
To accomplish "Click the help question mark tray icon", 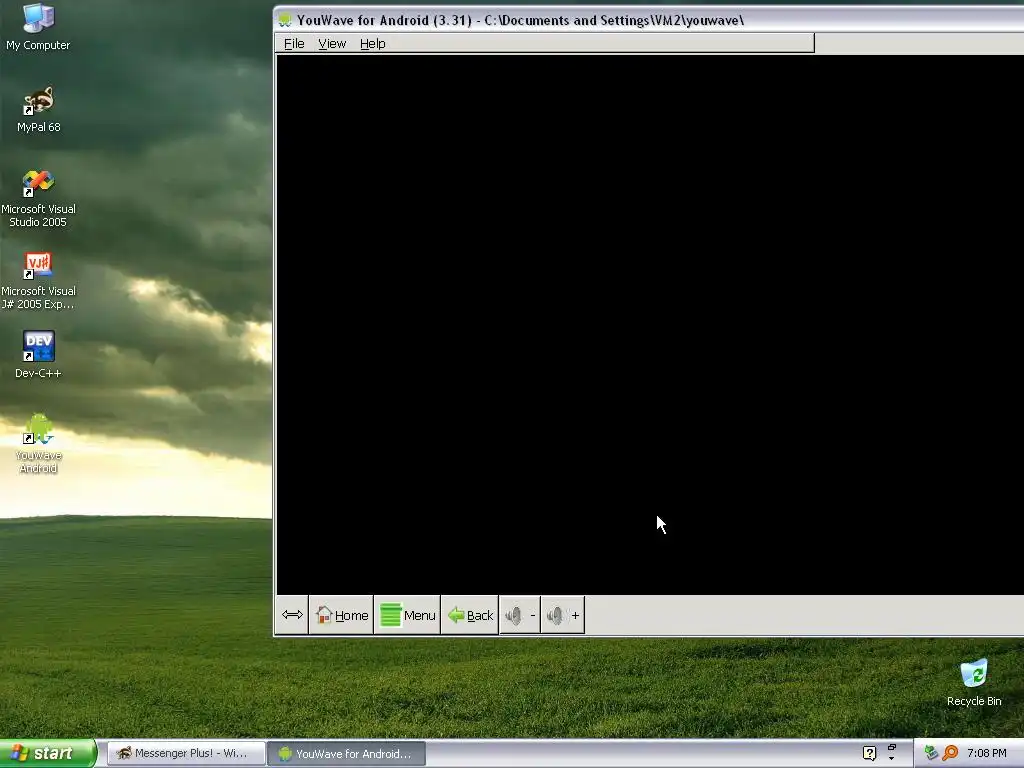I will 869,753.
